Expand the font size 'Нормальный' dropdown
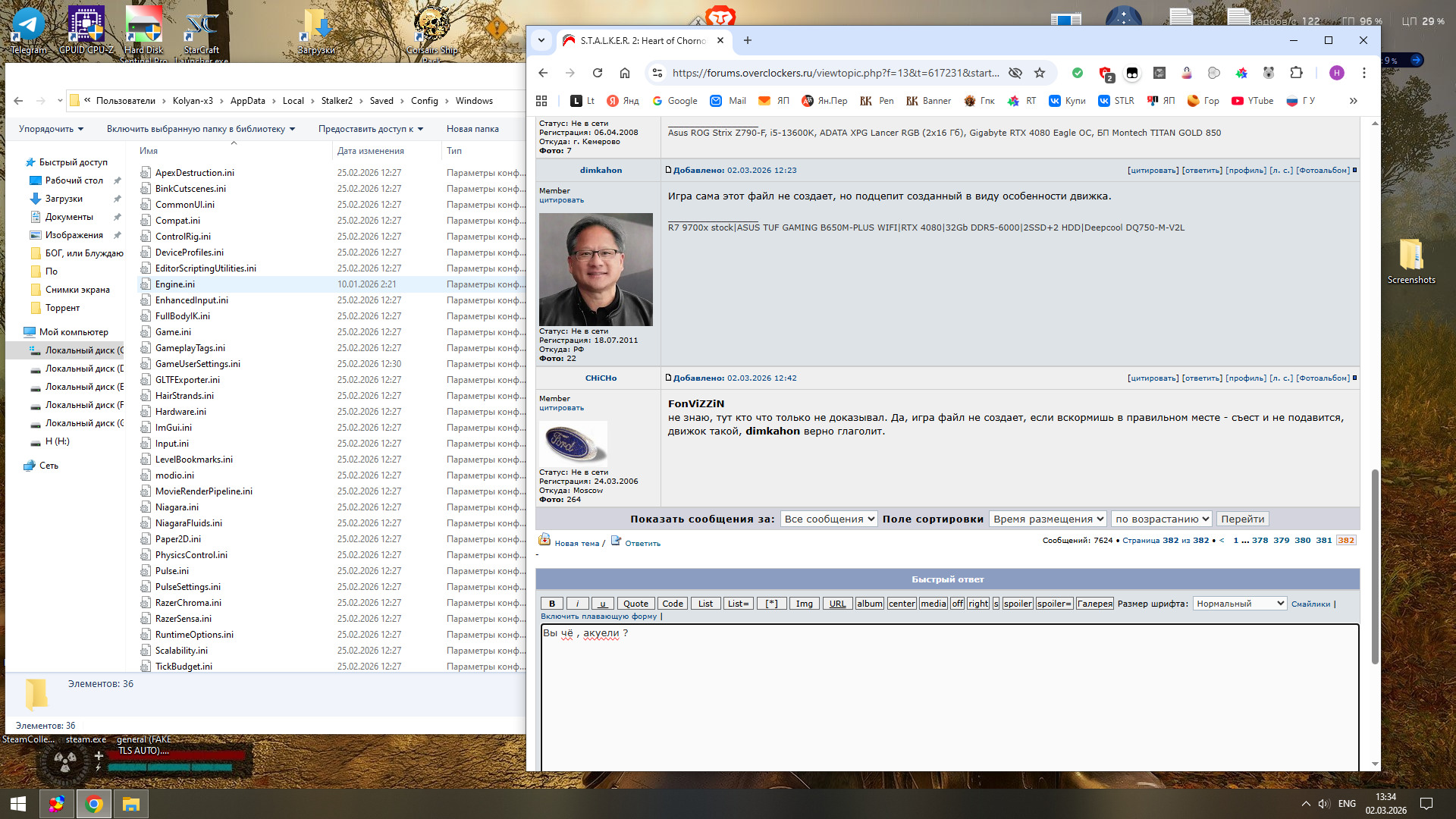Viewport: 1456px width, 819px height. point(1240,604)
